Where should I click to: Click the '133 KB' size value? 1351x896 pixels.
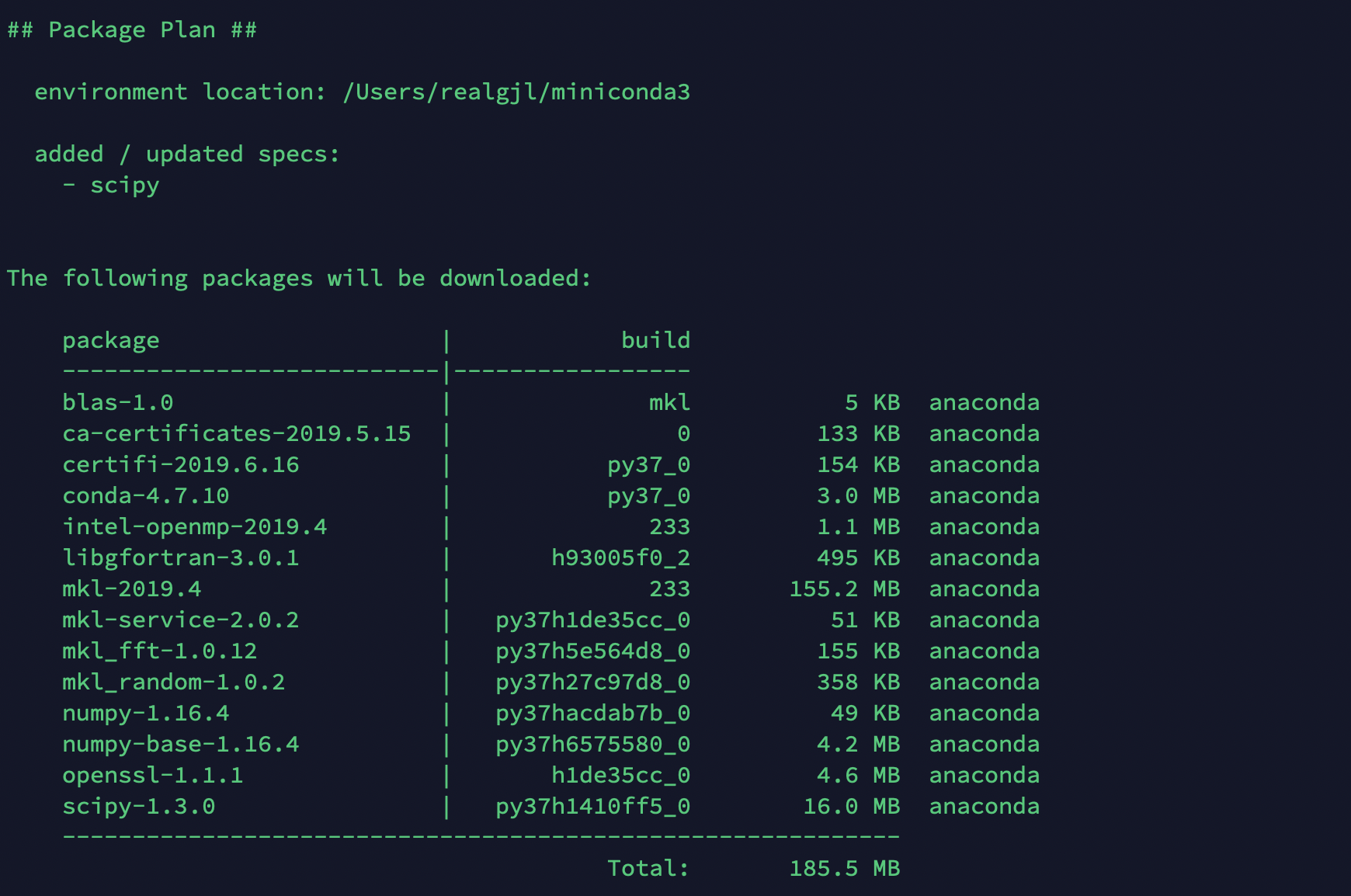click(x=859, y=434)
